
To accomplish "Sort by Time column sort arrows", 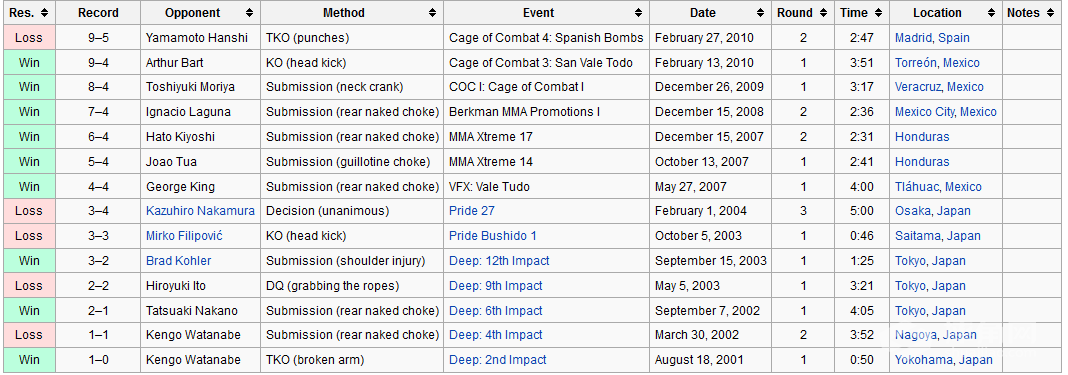I will pos(879,13).
